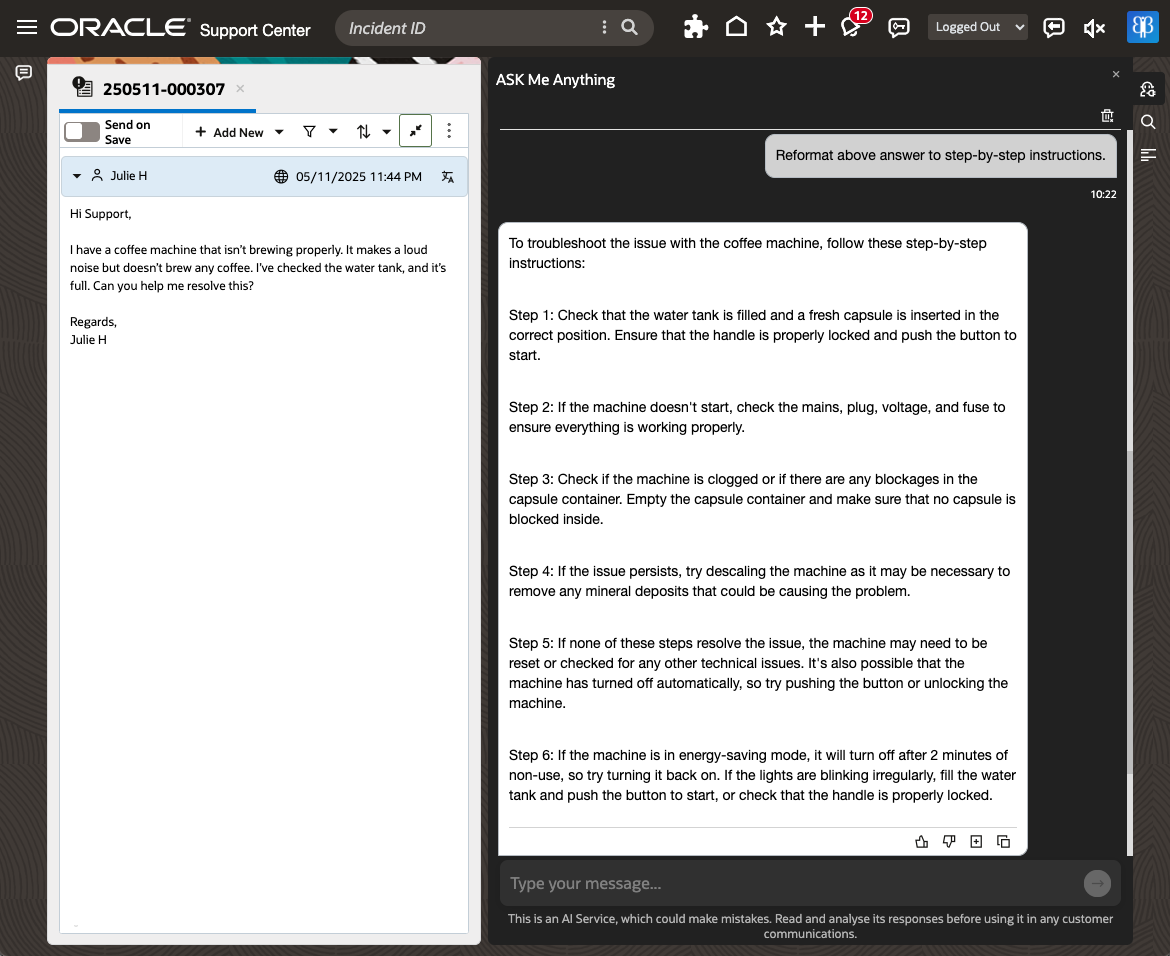Screen dimensions: 1170x956
Task: Insert AI answer using plus icon
Action: [x=976, y=841]
